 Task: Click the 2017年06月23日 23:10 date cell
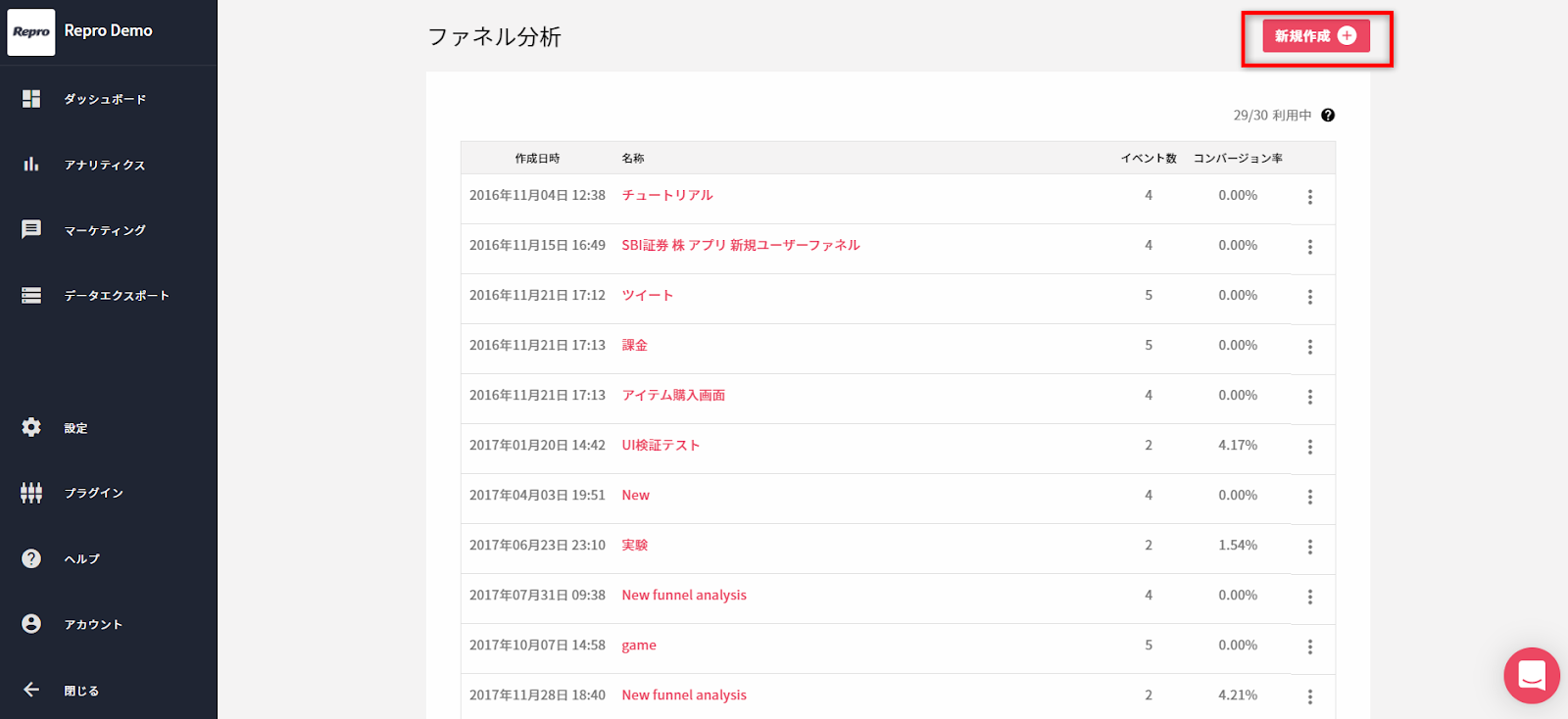tap(537, 545)
